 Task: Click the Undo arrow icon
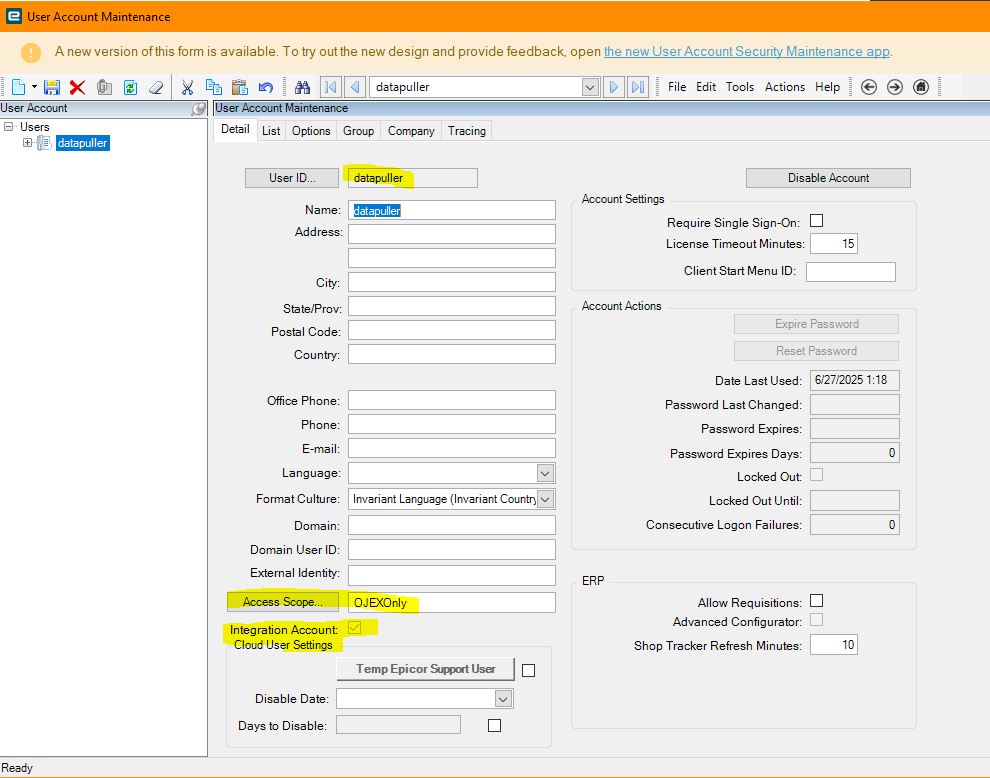(265, 87)
